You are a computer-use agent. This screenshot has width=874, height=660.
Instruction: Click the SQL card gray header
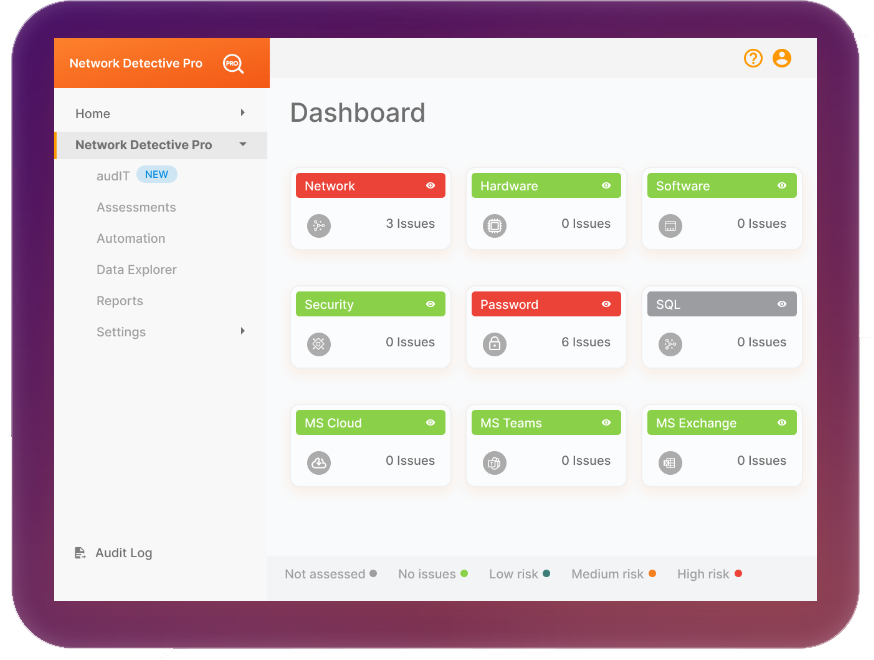pyautogui.click(x=722, y=304)
